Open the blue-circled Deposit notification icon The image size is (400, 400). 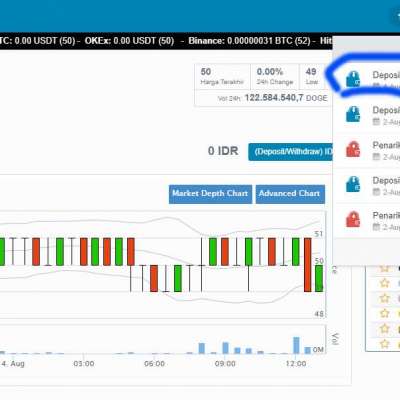353,79
